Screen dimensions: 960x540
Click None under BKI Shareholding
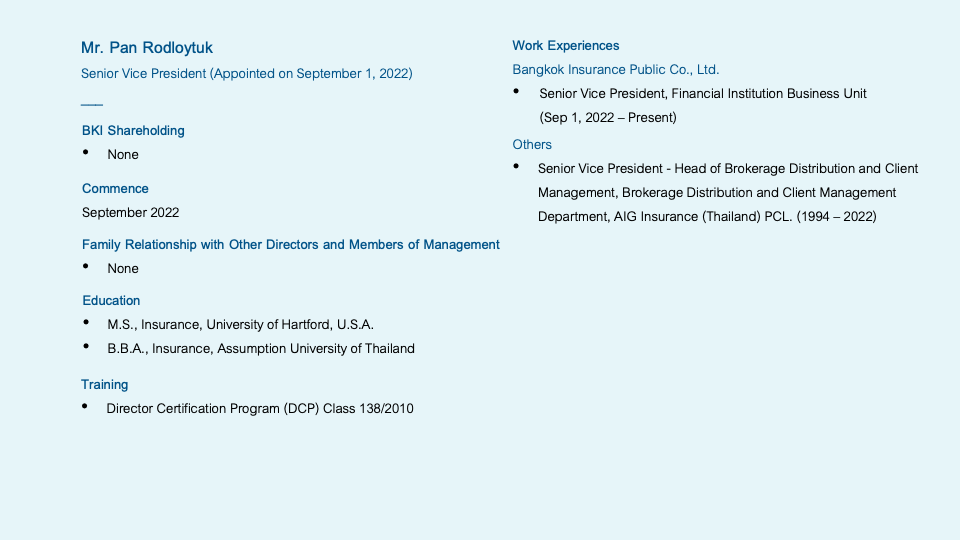click(123, 154)
